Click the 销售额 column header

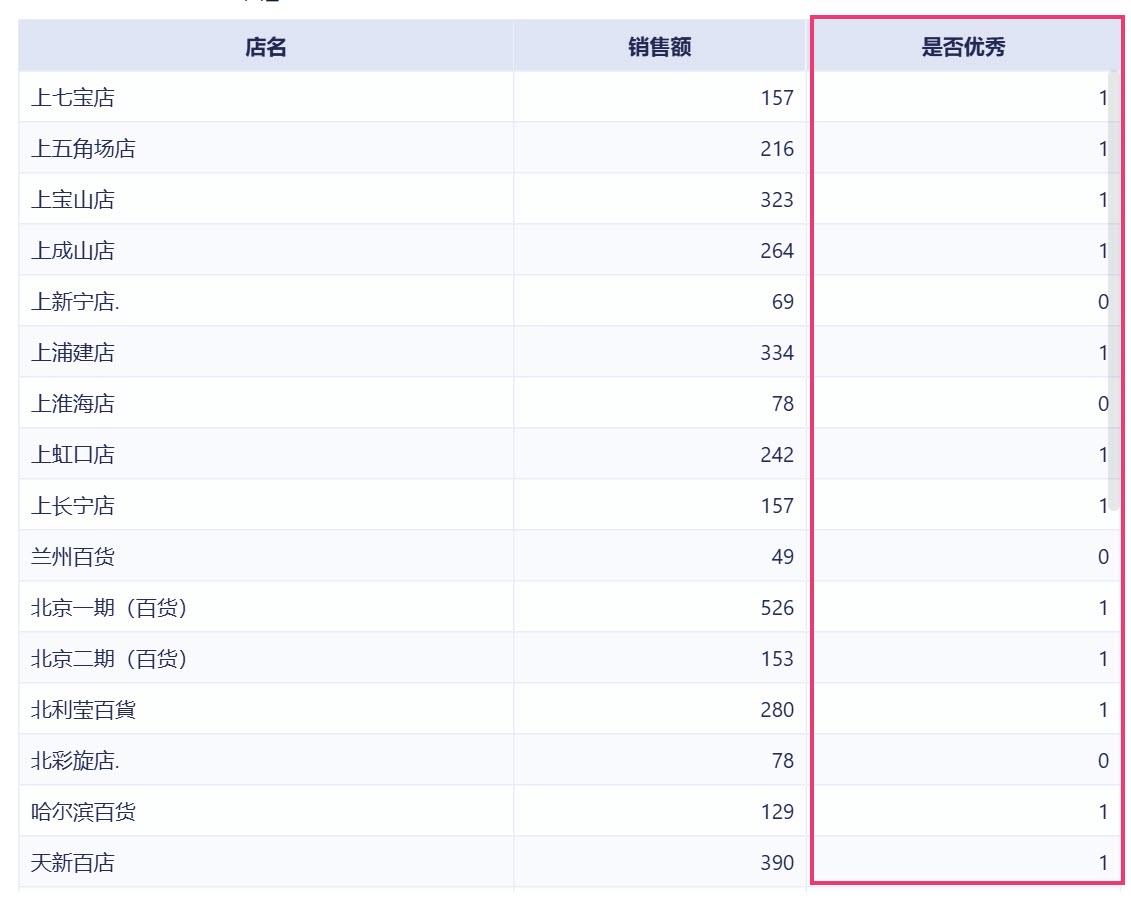point(659,46)
